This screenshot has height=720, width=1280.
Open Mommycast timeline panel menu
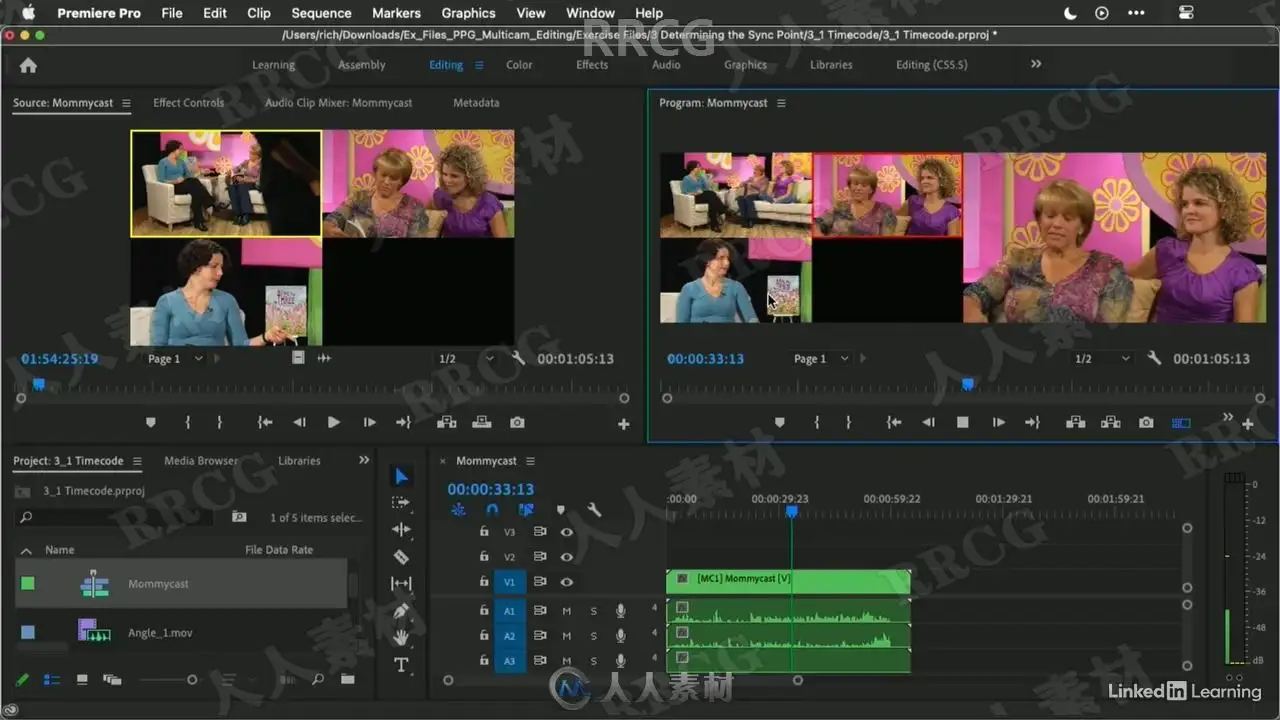530,461
